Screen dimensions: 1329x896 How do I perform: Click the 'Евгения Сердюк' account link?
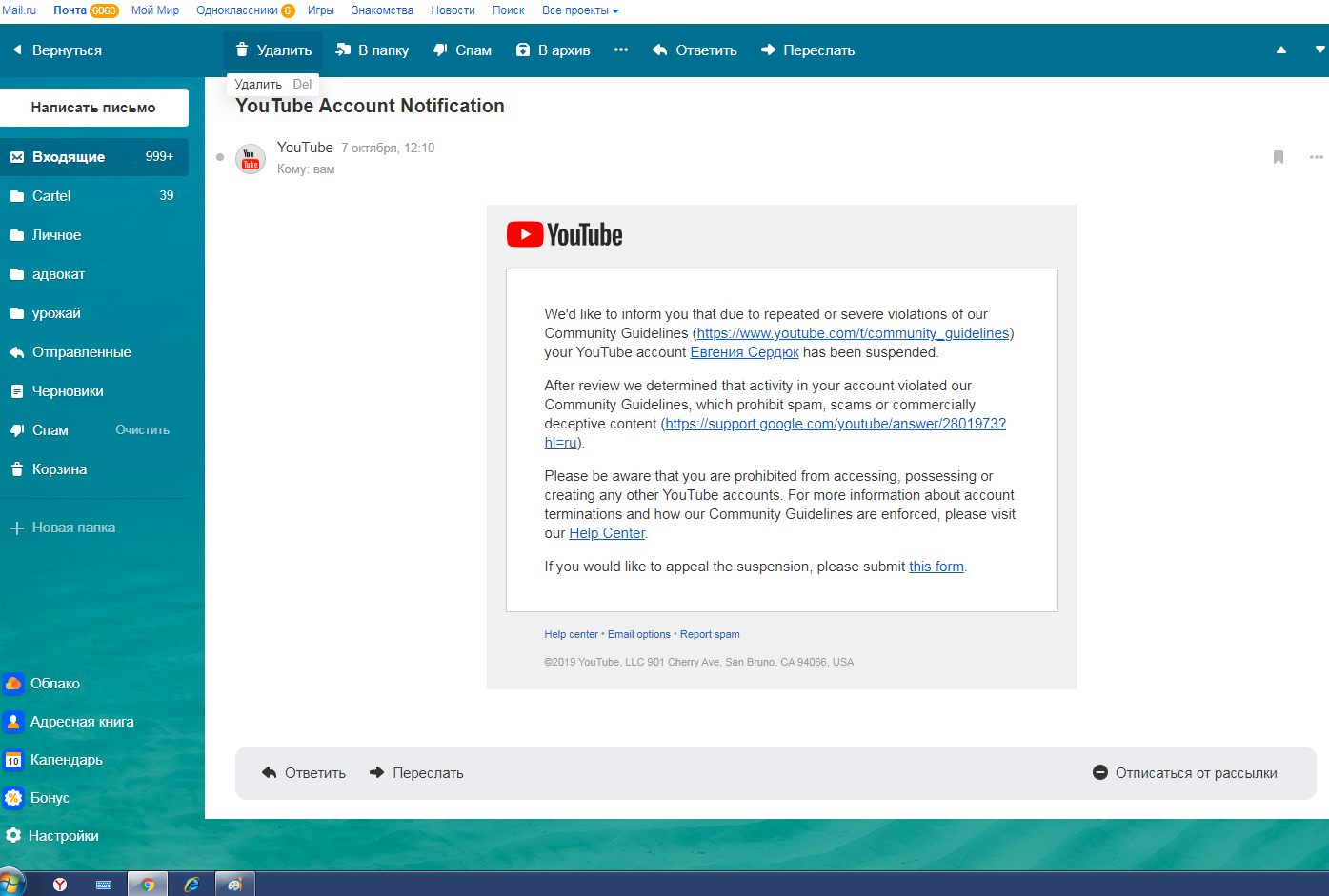coord(744,352)
